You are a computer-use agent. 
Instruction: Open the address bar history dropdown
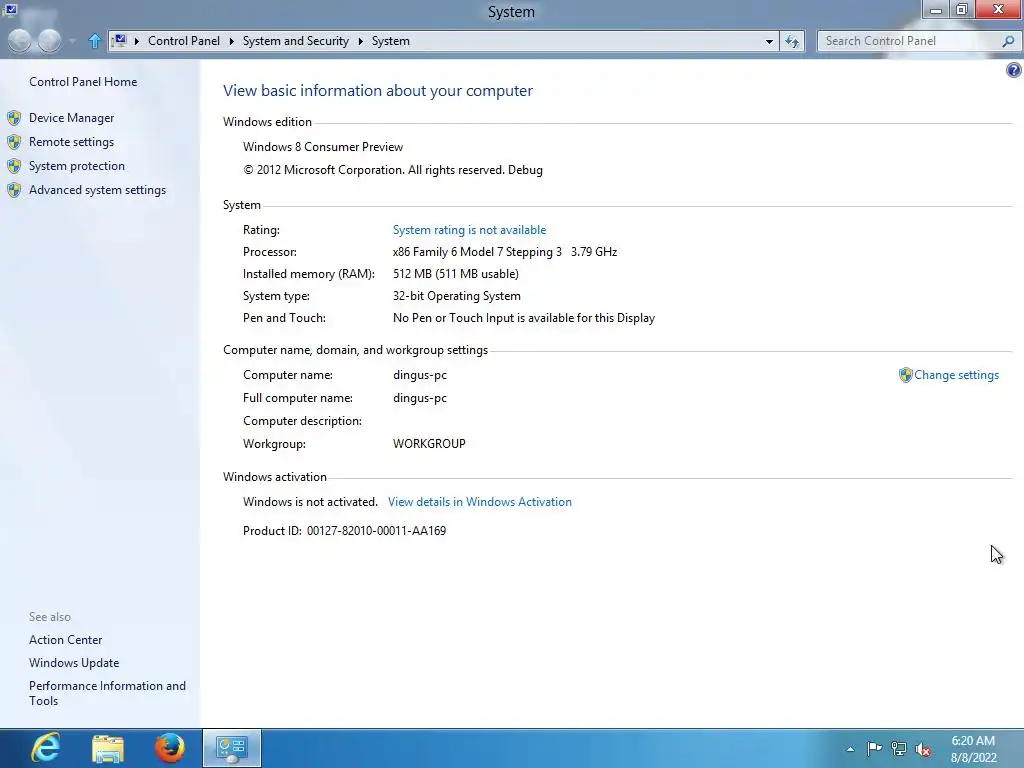769,41
